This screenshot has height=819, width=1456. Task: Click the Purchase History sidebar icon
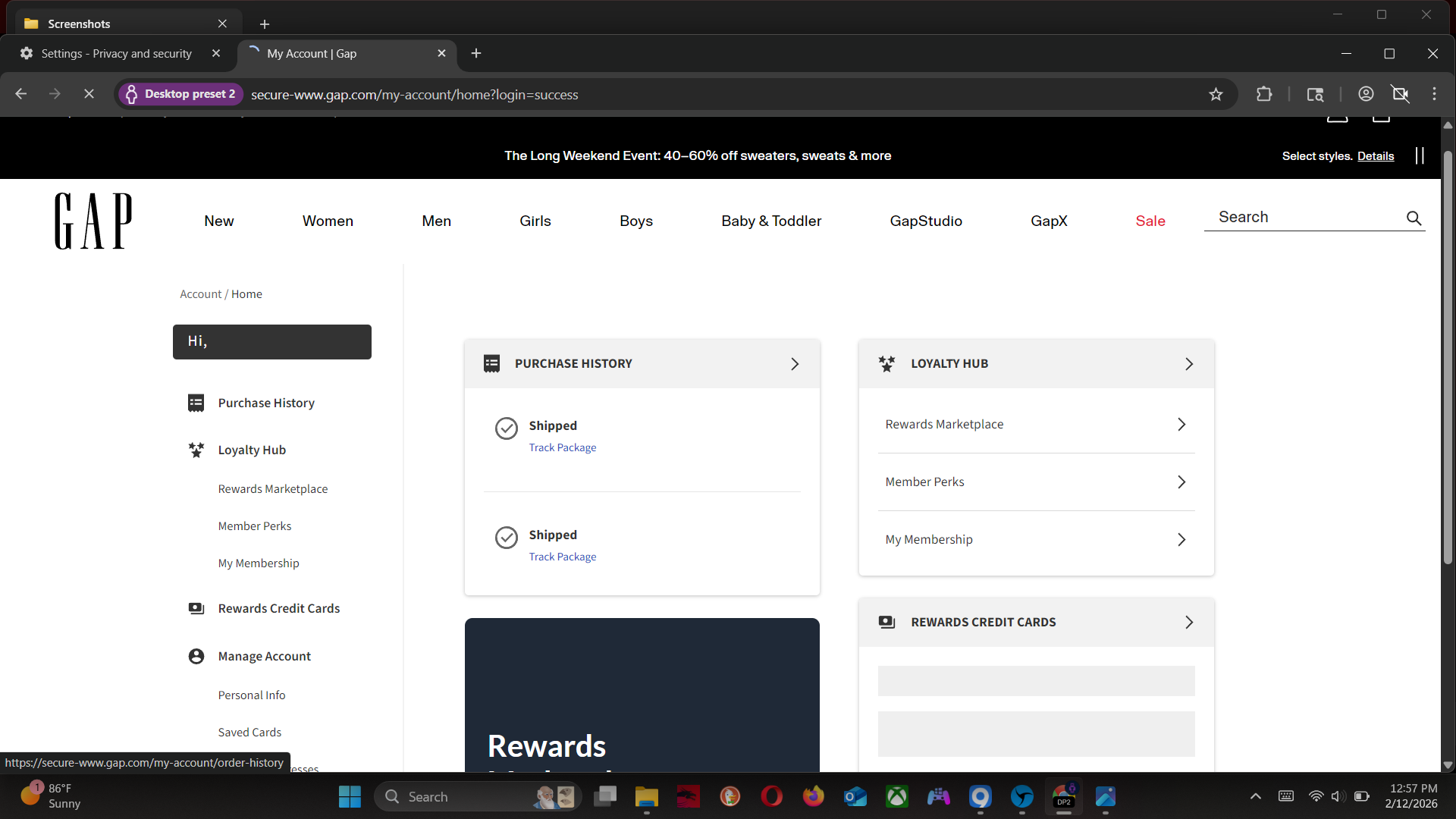point(196,403)
